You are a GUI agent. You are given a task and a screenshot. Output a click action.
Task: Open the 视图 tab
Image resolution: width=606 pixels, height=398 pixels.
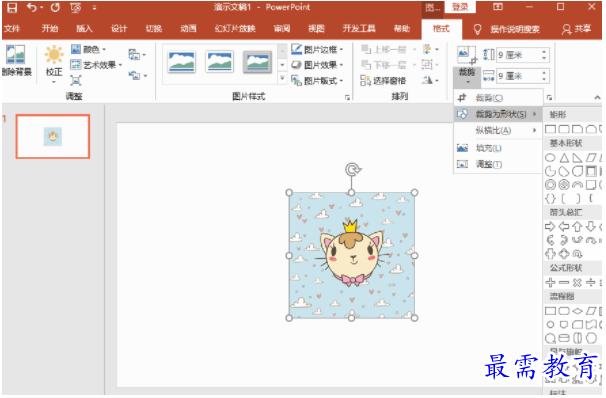(316, 29)
